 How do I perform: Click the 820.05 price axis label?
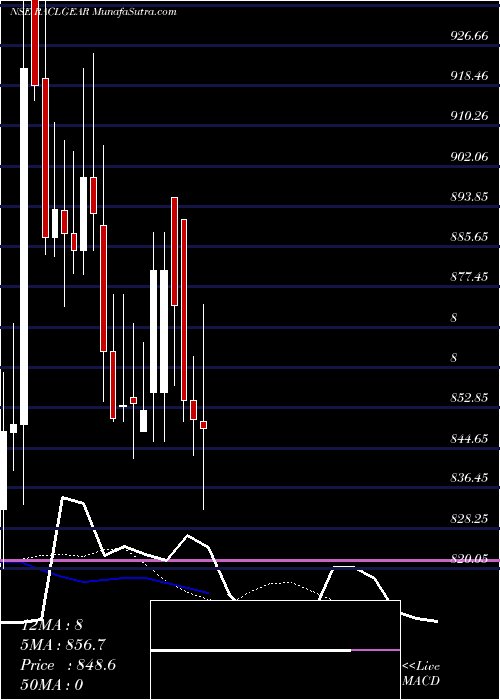click(469, 558)
